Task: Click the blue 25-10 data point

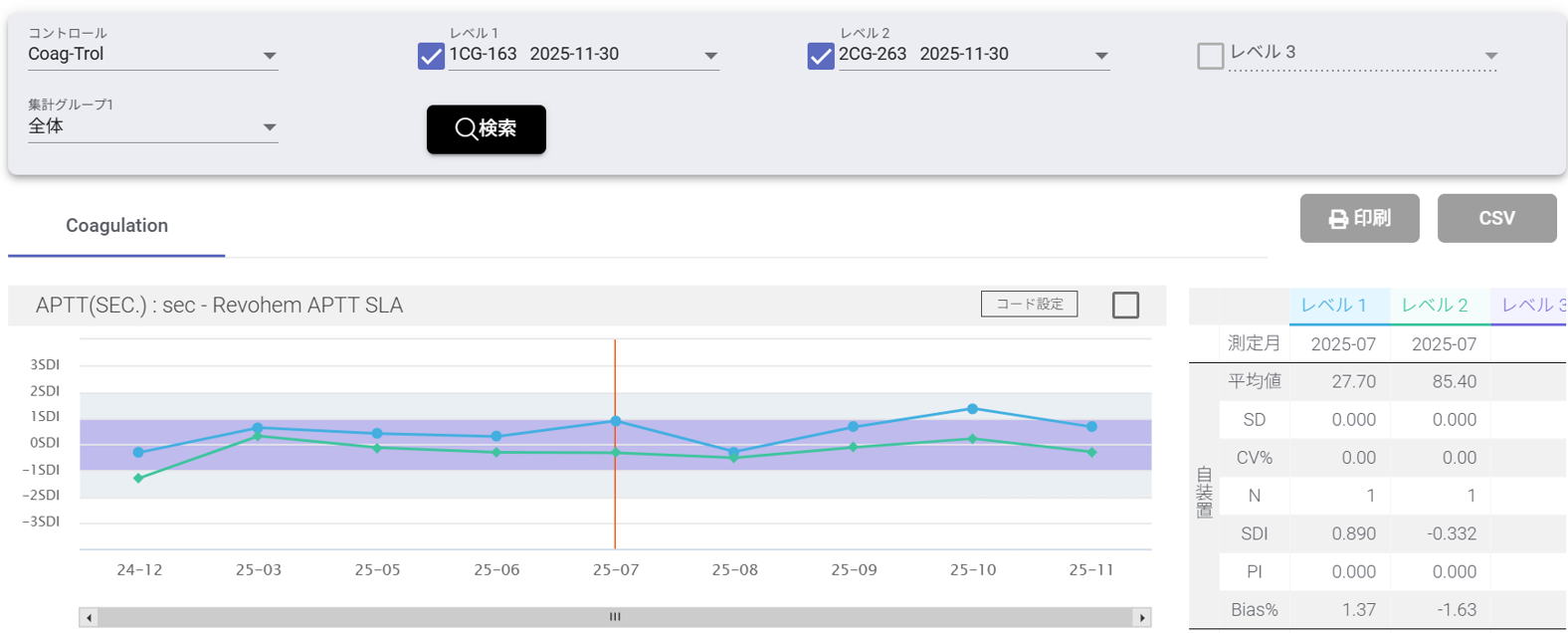Action: tap(972, 409)
